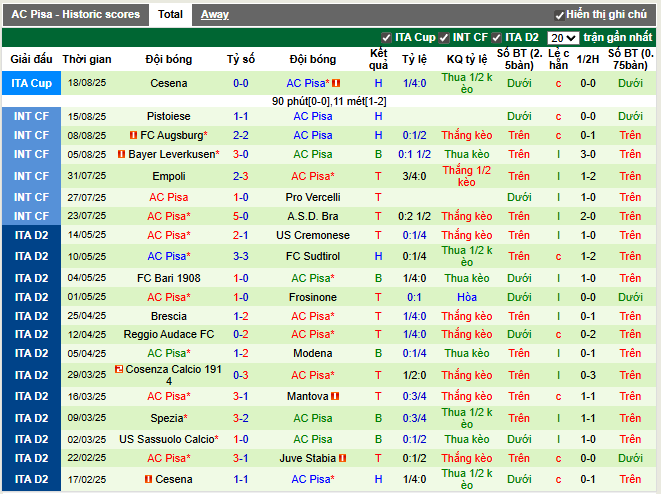Click the 'Lẻ chẵn' column header
The image size is (661, 494).
(x=559, y=59)
